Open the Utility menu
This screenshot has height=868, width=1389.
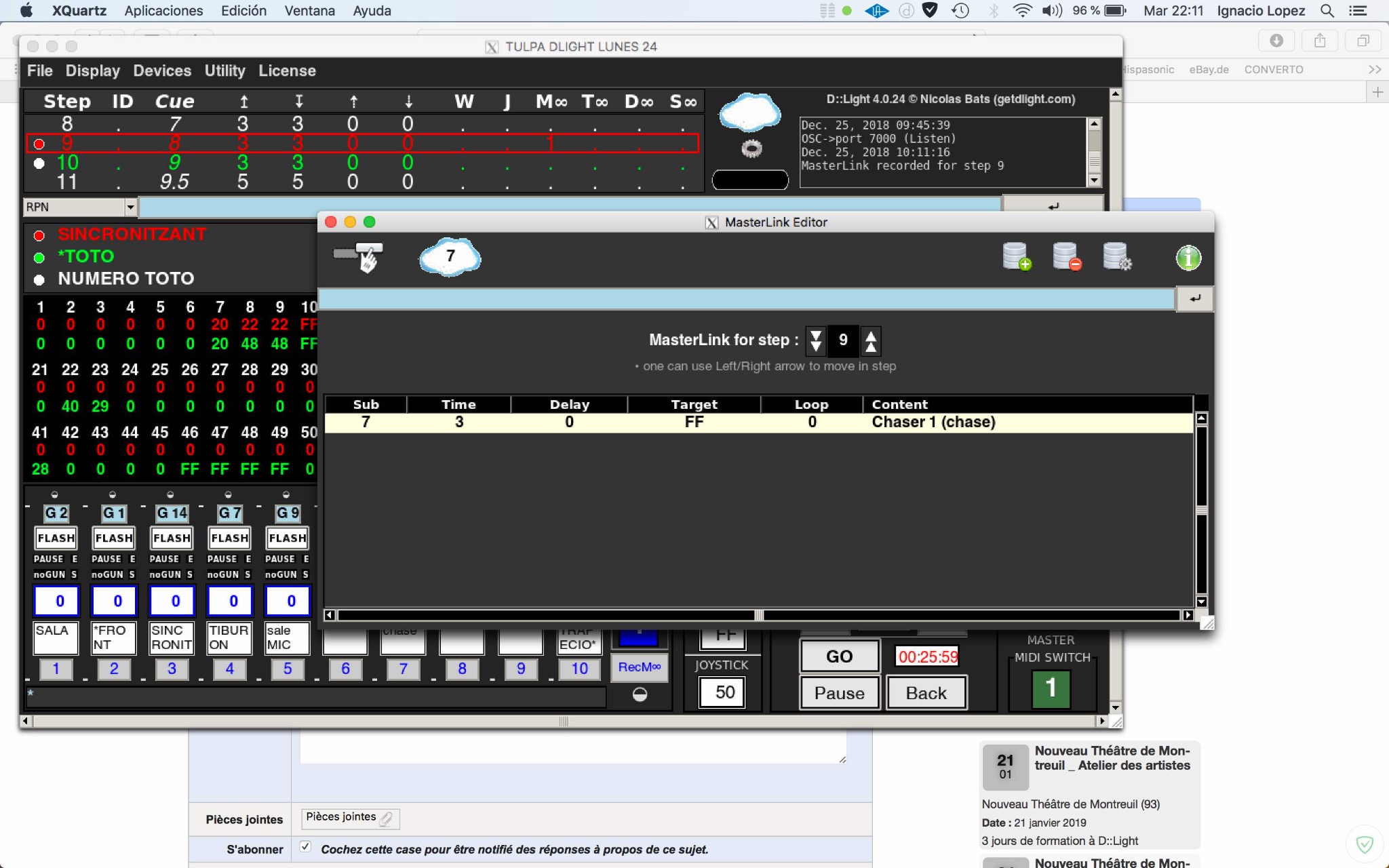(224, 71)
